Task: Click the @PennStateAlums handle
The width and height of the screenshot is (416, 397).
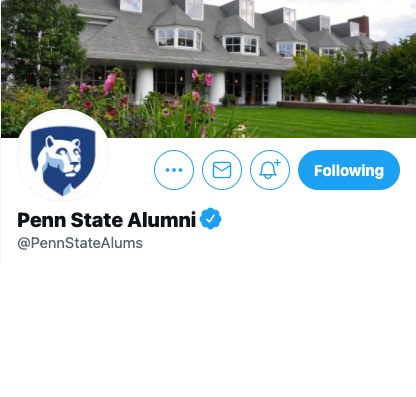Action: tap(80, 243)
